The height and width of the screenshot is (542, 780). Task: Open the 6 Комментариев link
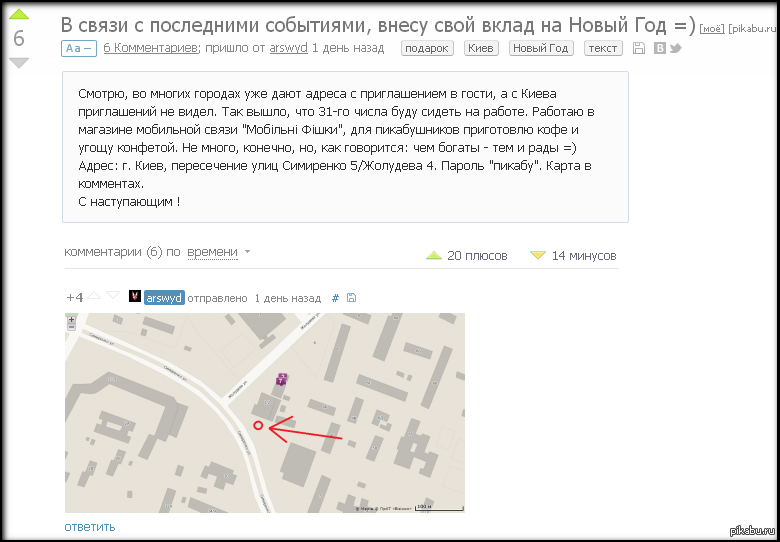point(151,48)
